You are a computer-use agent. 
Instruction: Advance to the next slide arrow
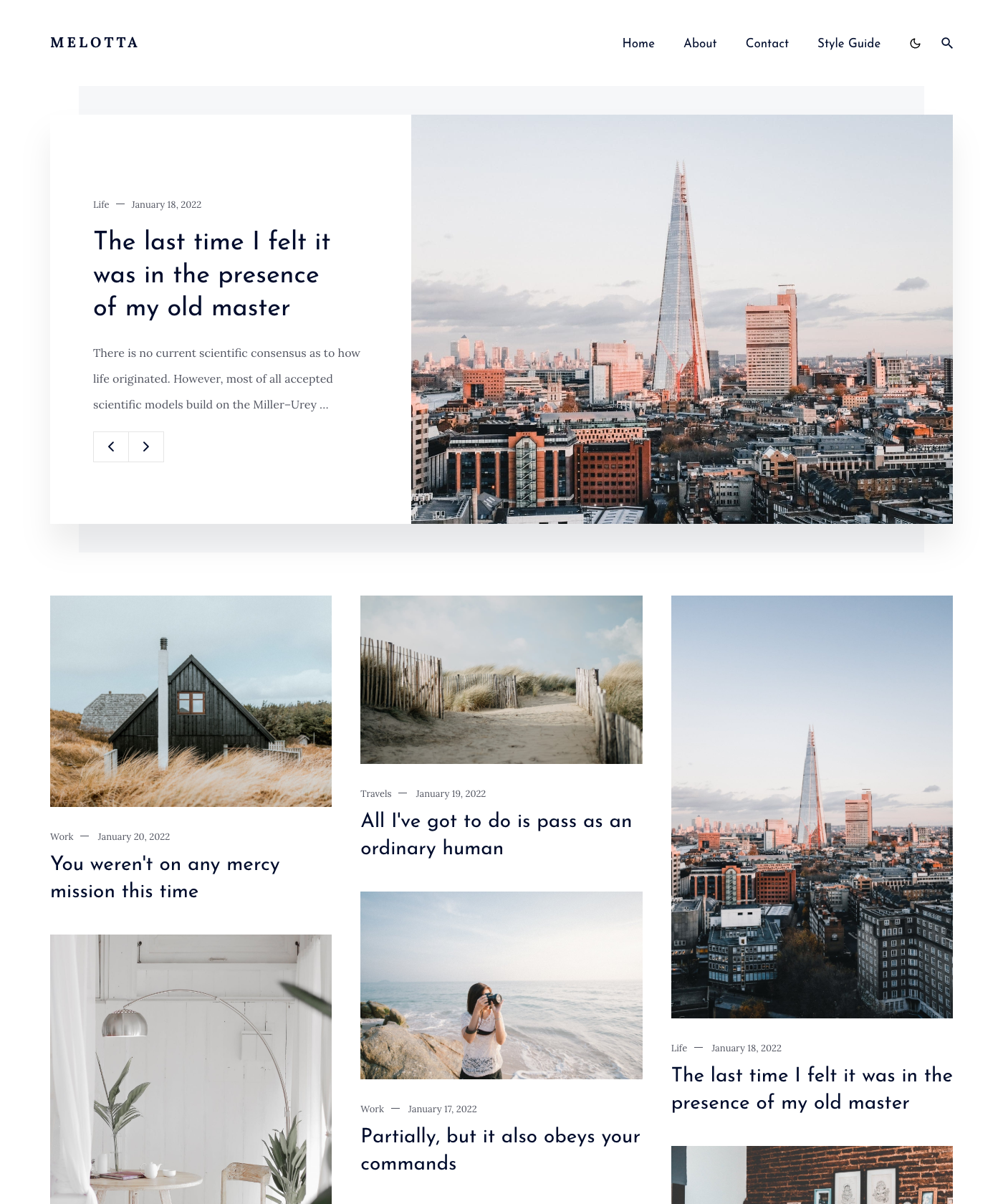pos(146,446)
